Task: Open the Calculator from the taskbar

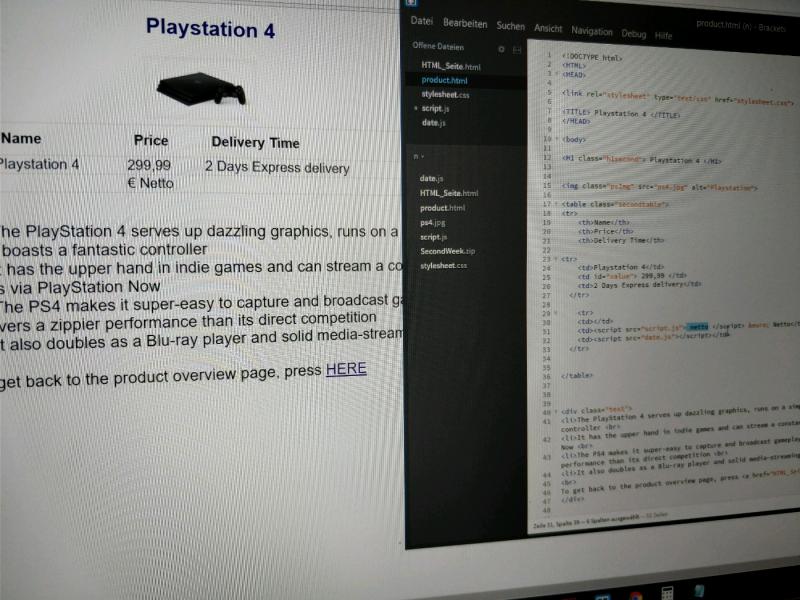Action: (667, 593)
